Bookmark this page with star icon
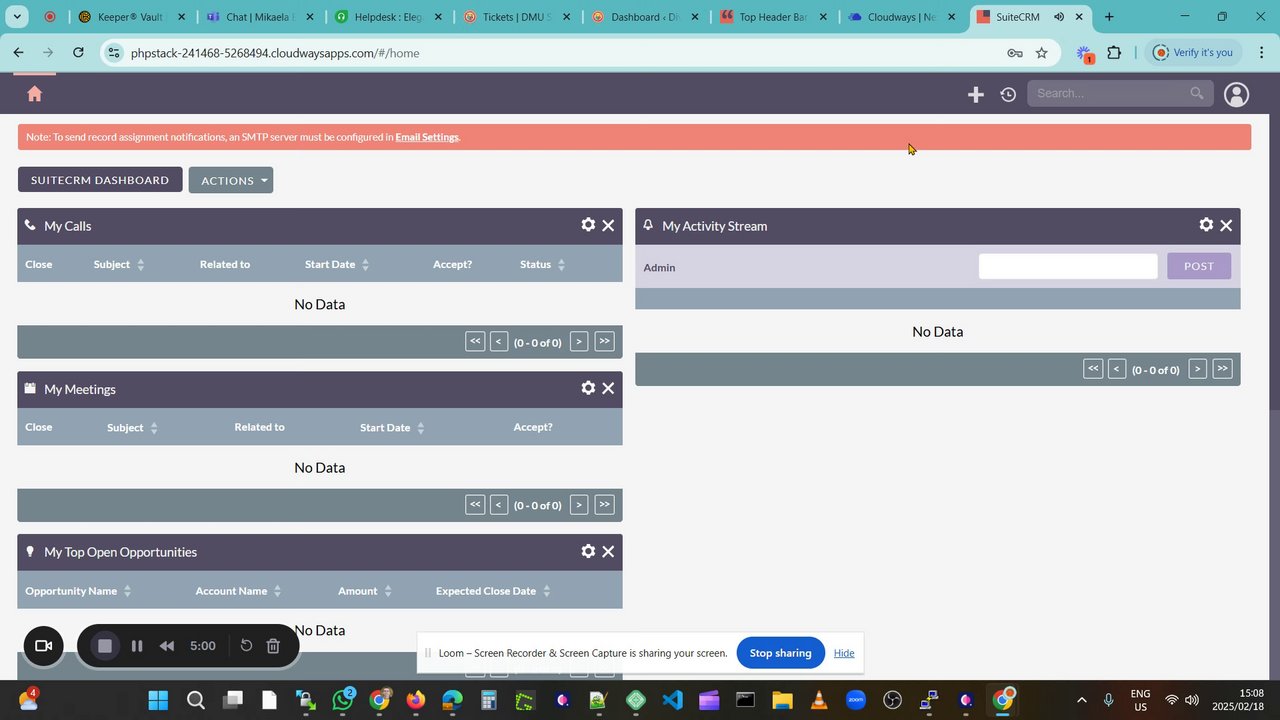Image resolution: width=1280 pixels, height=720 pixels. (x=1041, y=53)
